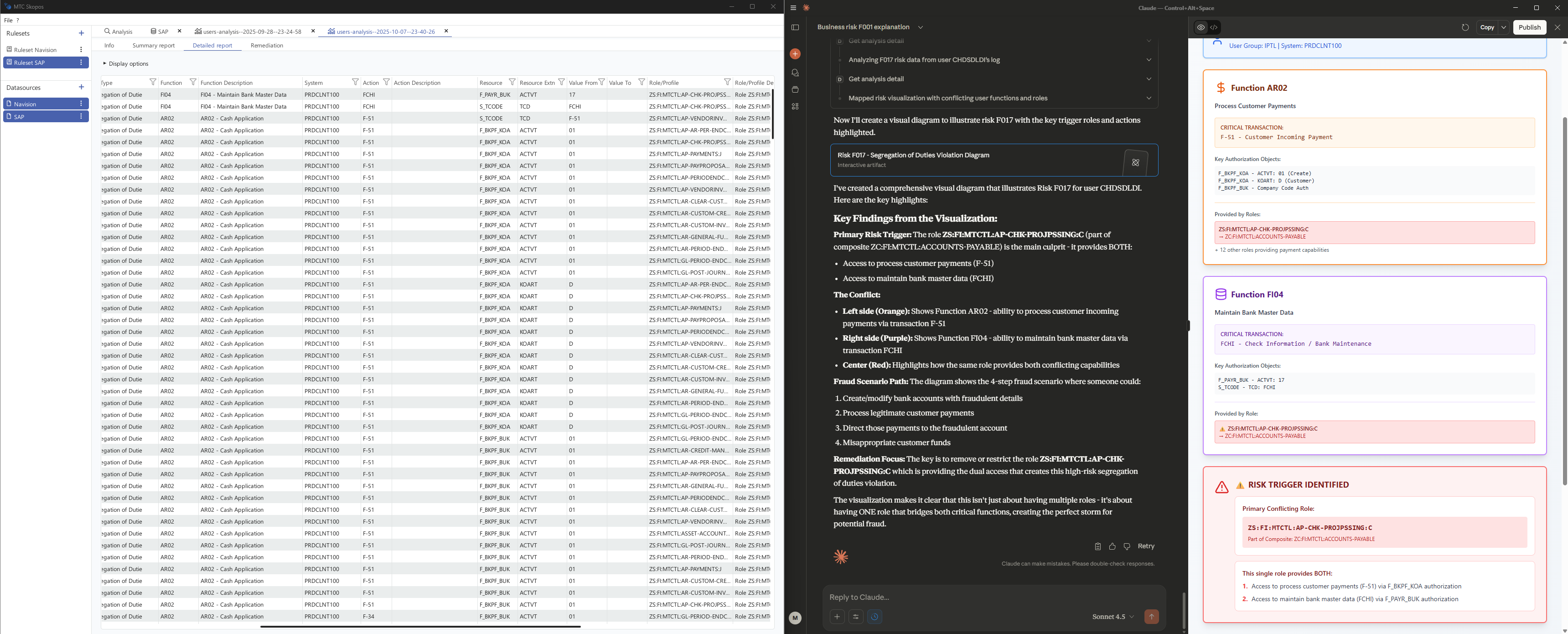Expand the Copy button dropdown arrow
The image size is (1568, 634).
pyautogui.click(x=1503, y=27)
